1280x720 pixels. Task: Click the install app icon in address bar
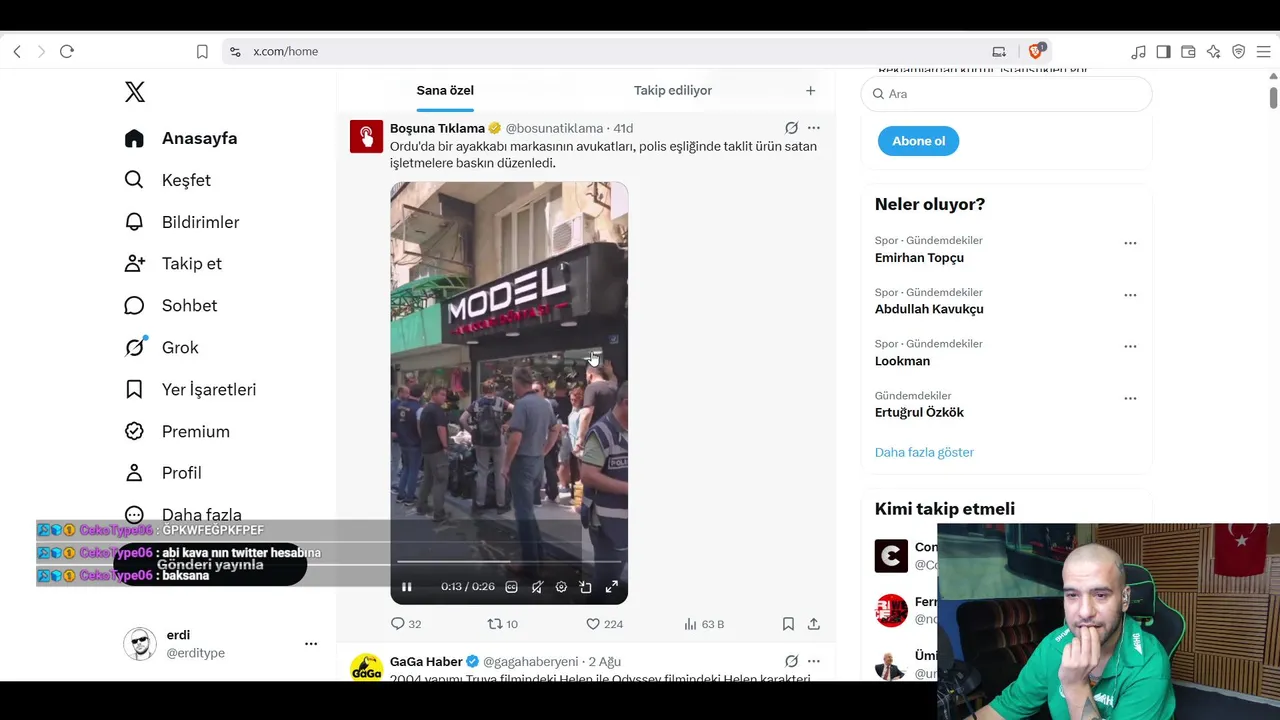tap(999, 52)
